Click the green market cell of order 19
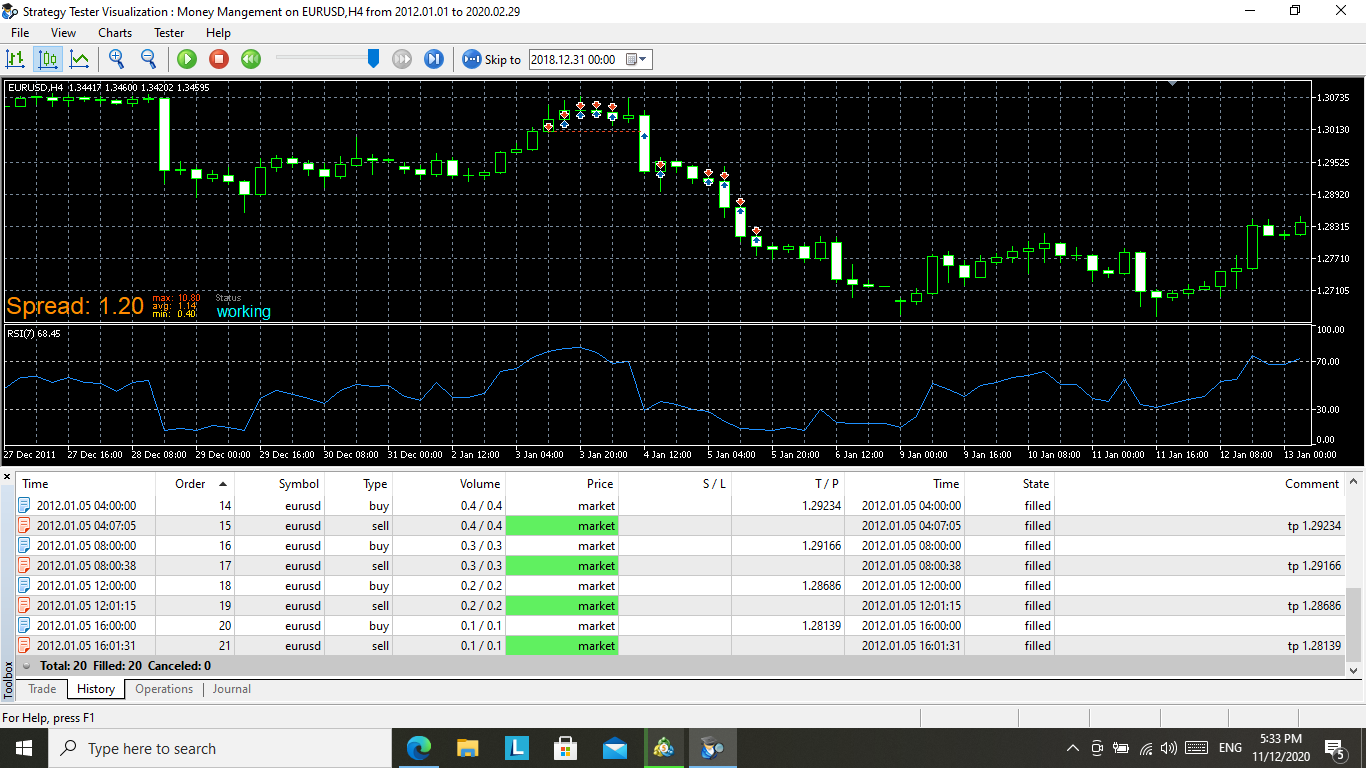This screenshot has width=1366, height=768. tap(562, 606)
